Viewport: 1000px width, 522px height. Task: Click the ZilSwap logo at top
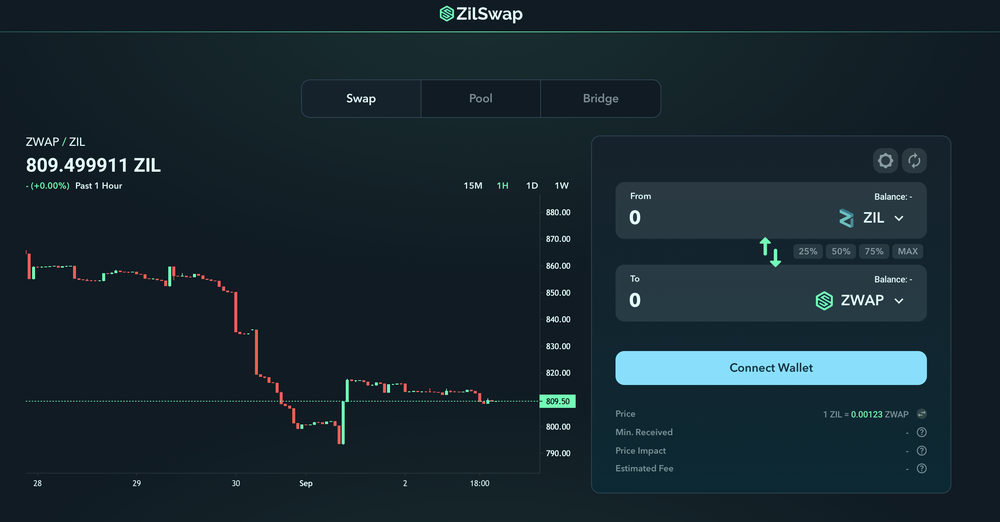point(482,14)
